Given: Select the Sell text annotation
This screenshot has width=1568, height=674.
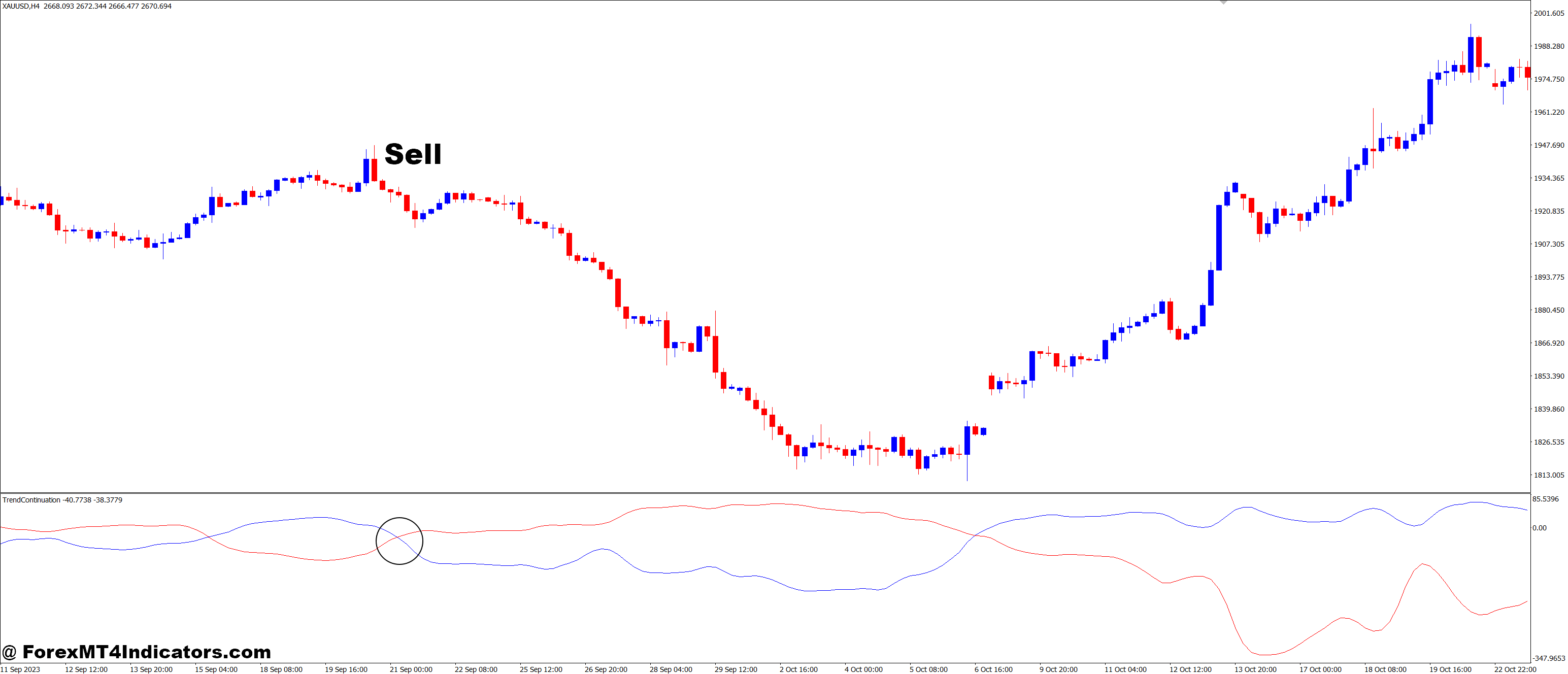Looking at the screenshot, I should 414,155.
